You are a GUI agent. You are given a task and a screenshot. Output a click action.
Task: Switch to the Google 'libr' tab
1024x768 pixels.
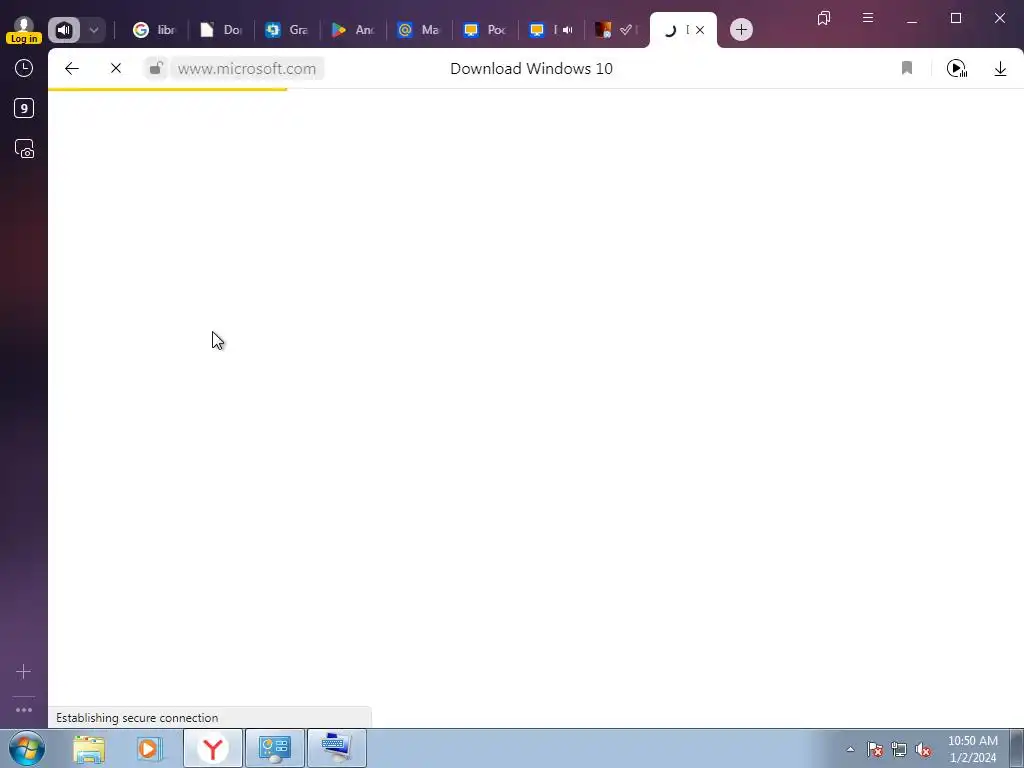pos(154,30)
